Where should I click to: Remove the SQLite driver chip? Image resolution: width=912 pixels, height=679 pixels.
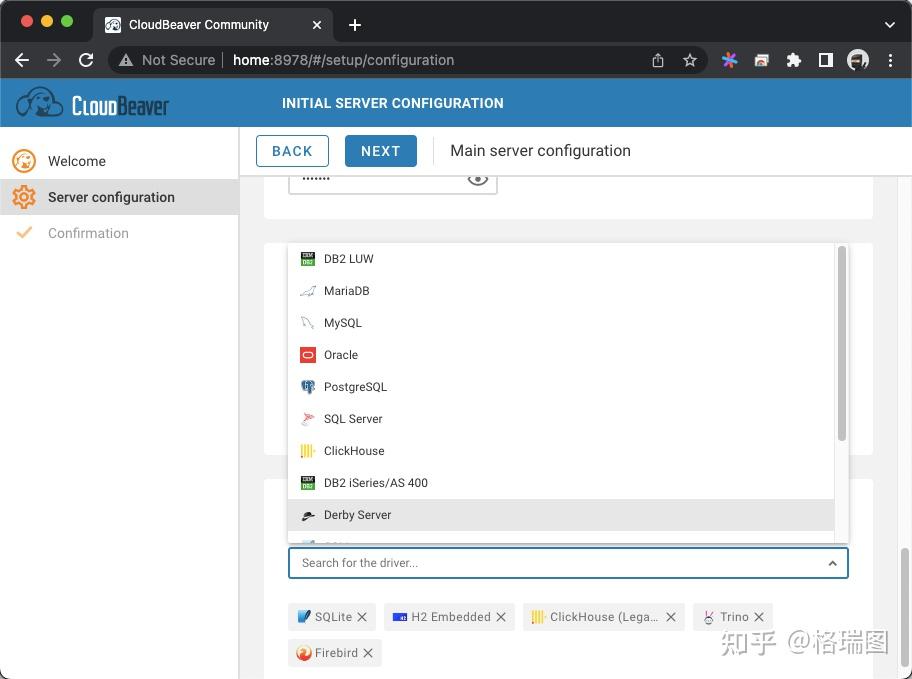(x=362, y=617)
